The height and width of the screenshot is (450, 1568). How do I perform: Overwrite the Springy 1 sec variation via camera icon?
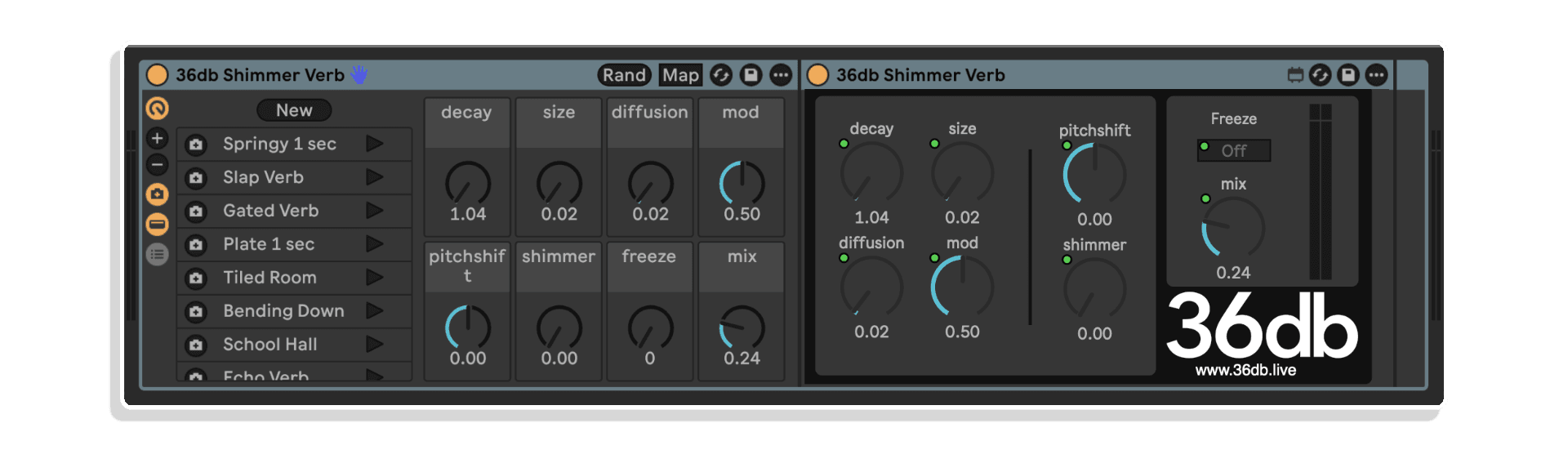click(x=196, y=145)
